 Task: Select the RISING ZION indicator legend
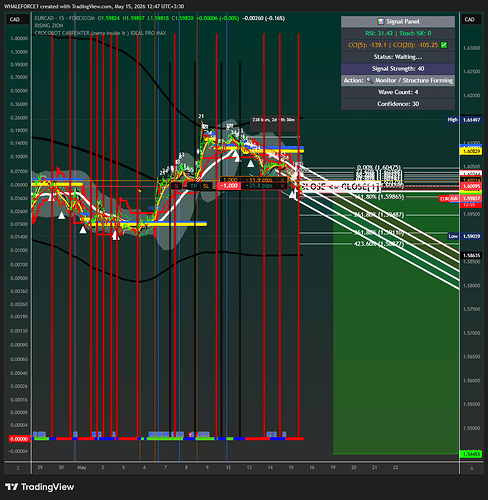coord(49,26)
